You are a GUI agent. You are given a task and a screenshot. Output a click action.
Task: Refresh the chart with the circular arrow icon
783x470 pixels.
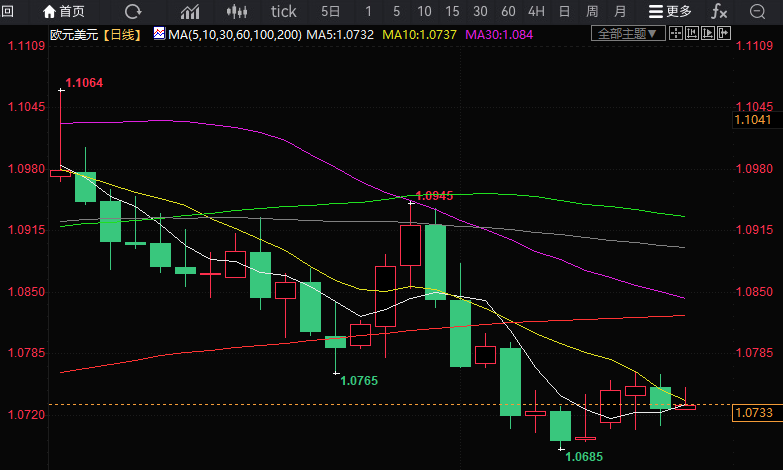[133, 11]
